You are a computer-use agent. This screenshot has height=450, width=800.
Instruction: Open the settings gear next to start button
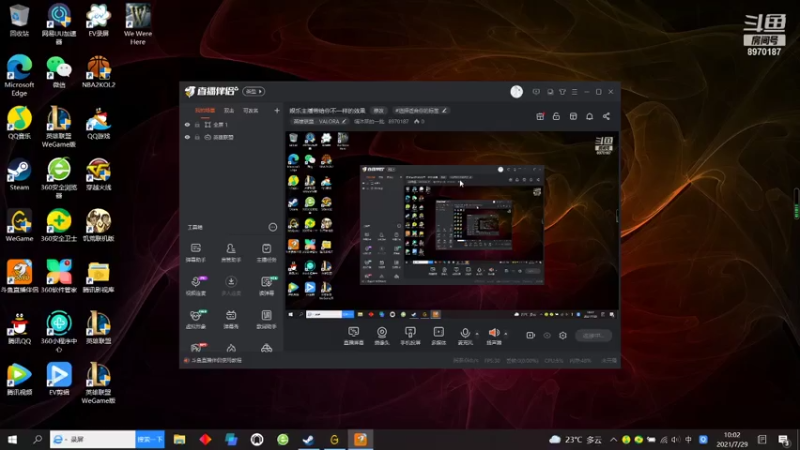tap(563, 335)
